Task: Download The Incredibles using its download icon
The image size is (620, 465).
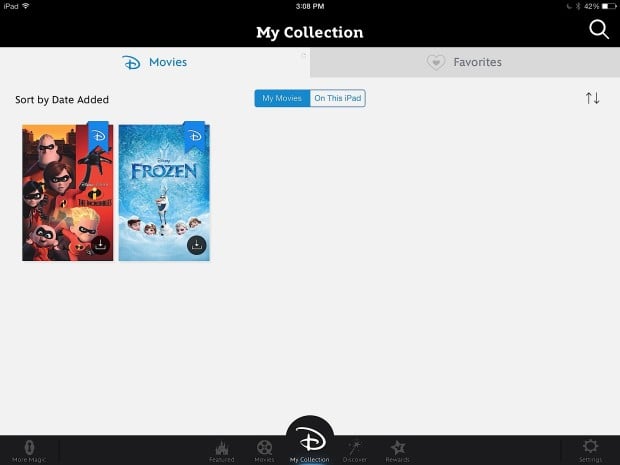Action: pyautogui.click(x=100, y=245)
